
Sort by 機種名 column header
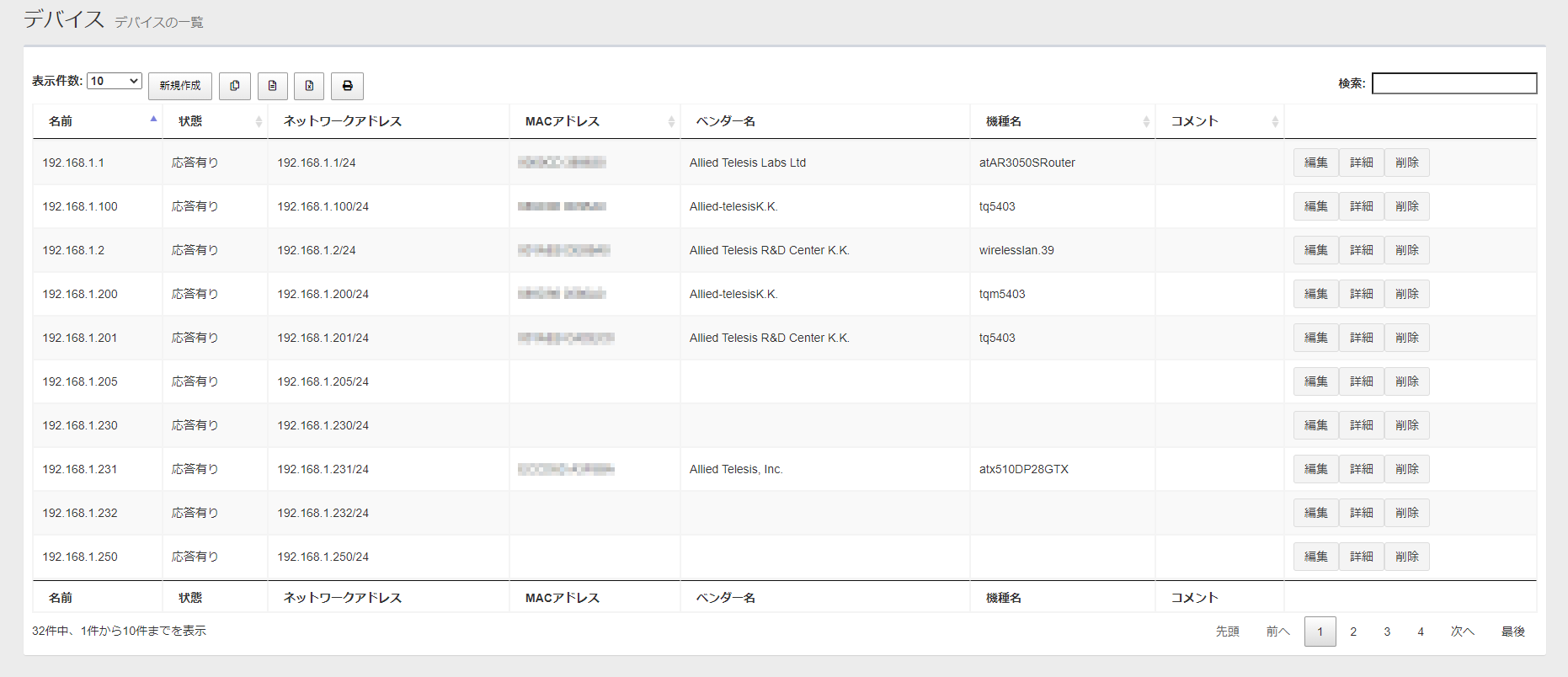point(1062,121)
